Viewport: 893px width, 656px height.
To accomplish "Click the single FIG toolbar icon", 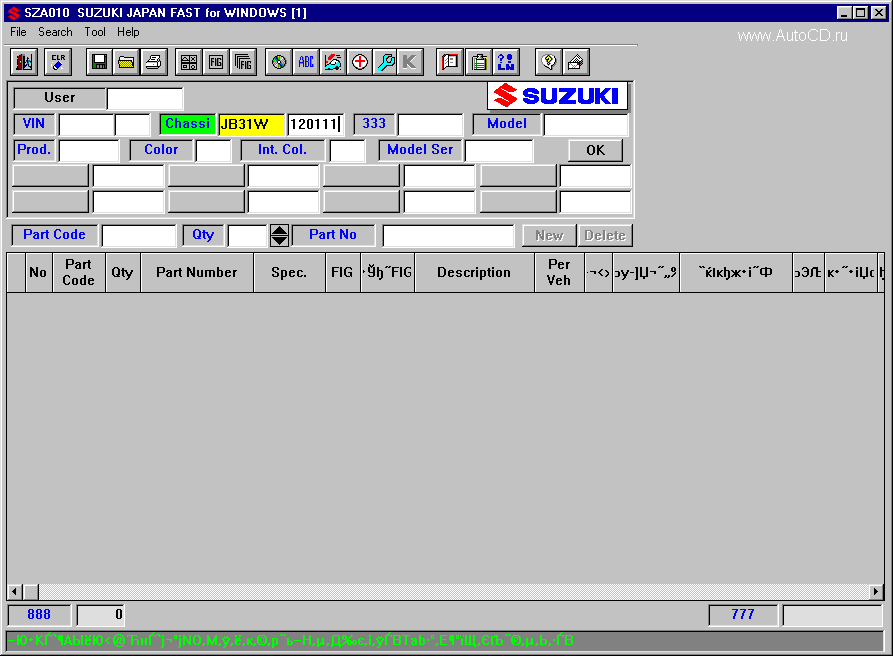I will (x=216, y=62).
